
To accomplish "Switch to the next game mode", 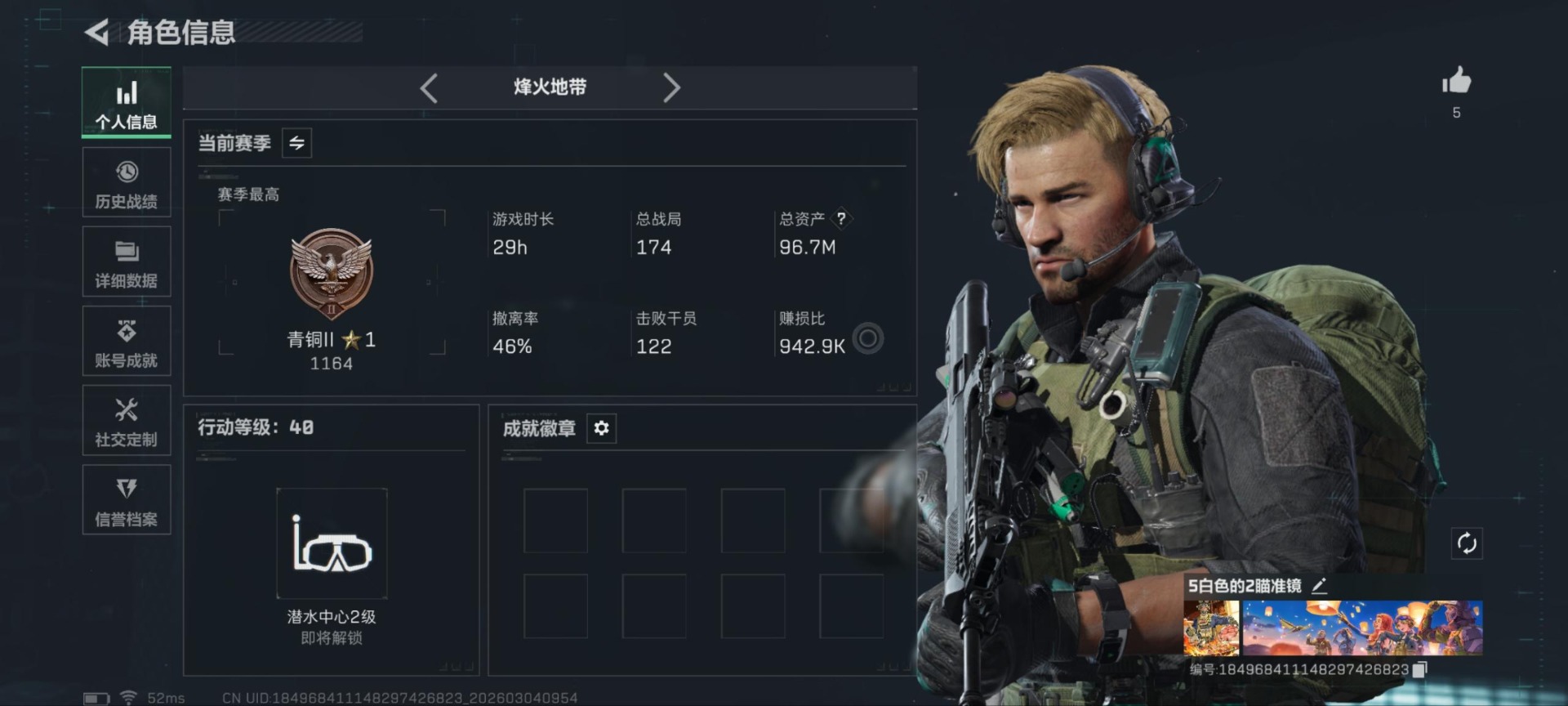I will [671, 87].
